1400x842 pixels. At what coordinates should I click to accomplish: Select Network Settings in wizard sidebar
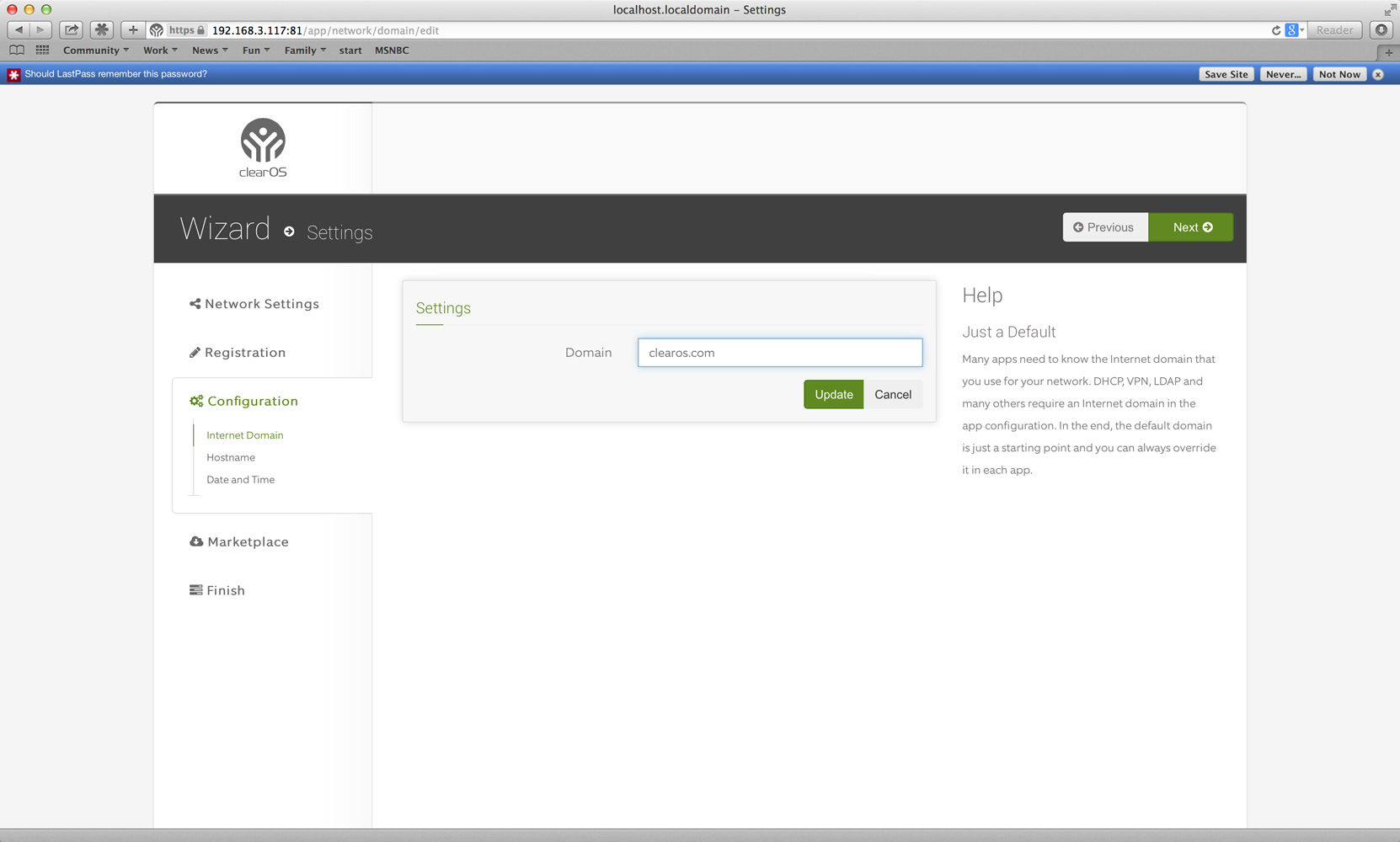click(x=254, y=304)
